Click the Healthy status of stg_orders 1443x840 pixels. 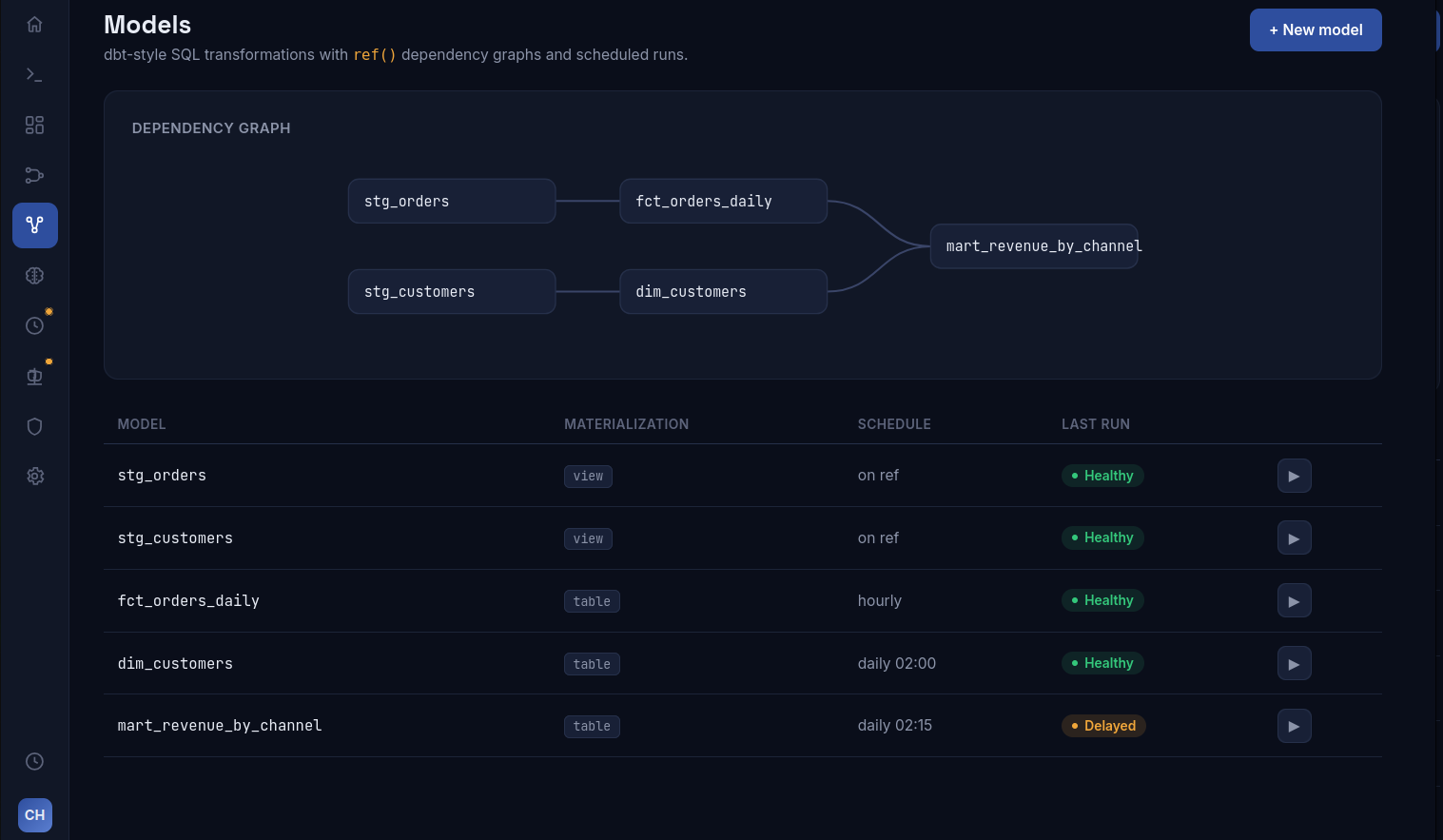tap(1102, 476)
